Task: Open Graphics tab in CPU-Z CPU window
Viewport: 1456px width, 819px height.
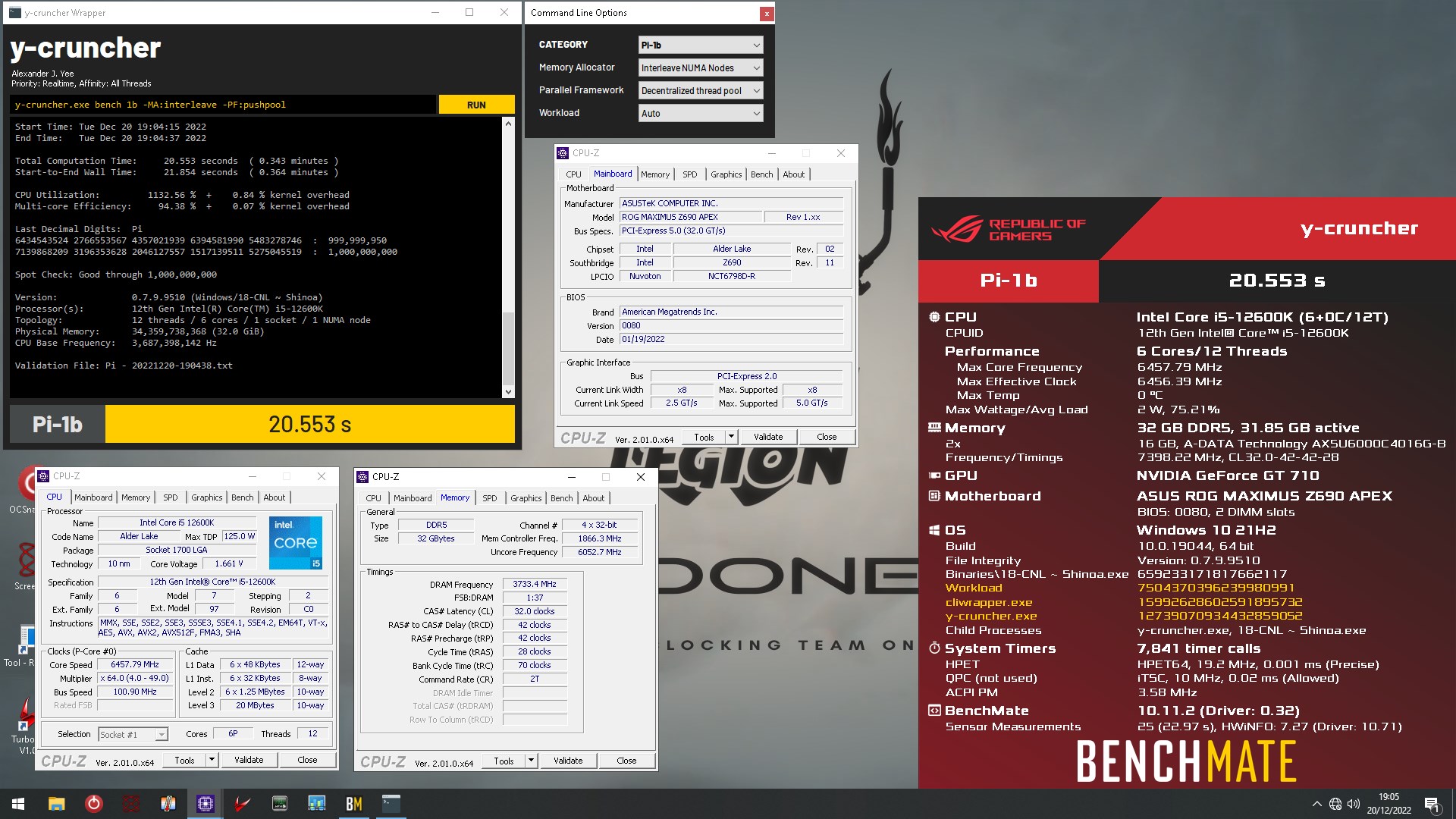Action: tap(206, 497)
